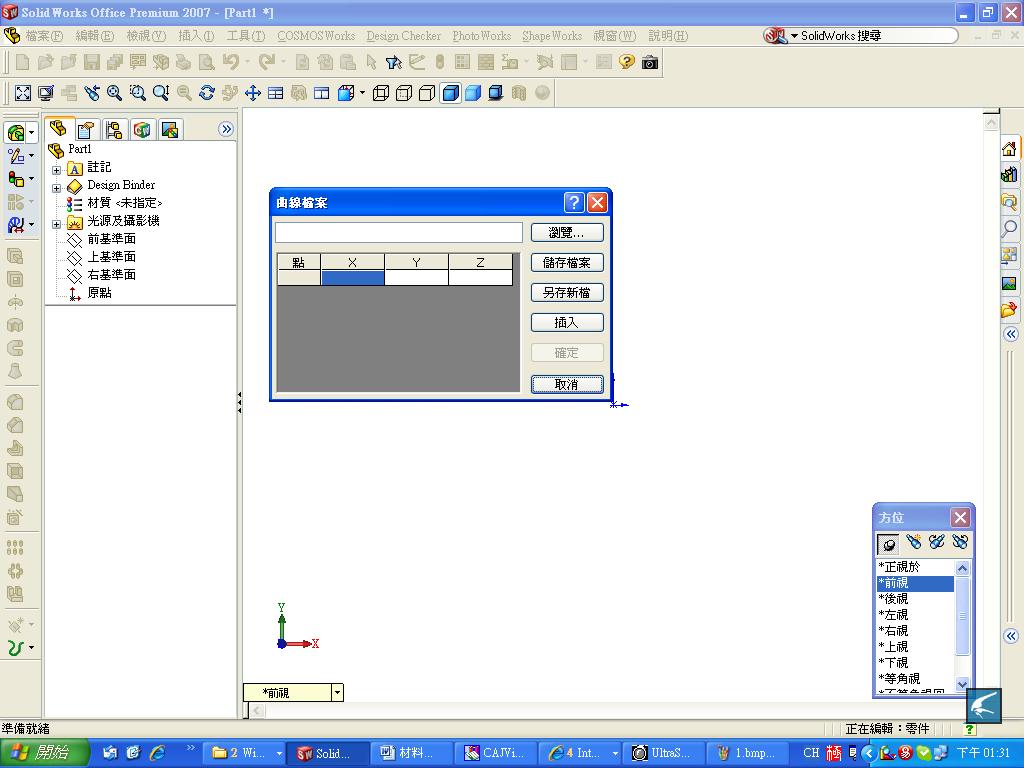The image size is (1024, 768).
Task: Open the FeatureManager design tree tab
Action: pyautogui.click(x=58, y=129)
